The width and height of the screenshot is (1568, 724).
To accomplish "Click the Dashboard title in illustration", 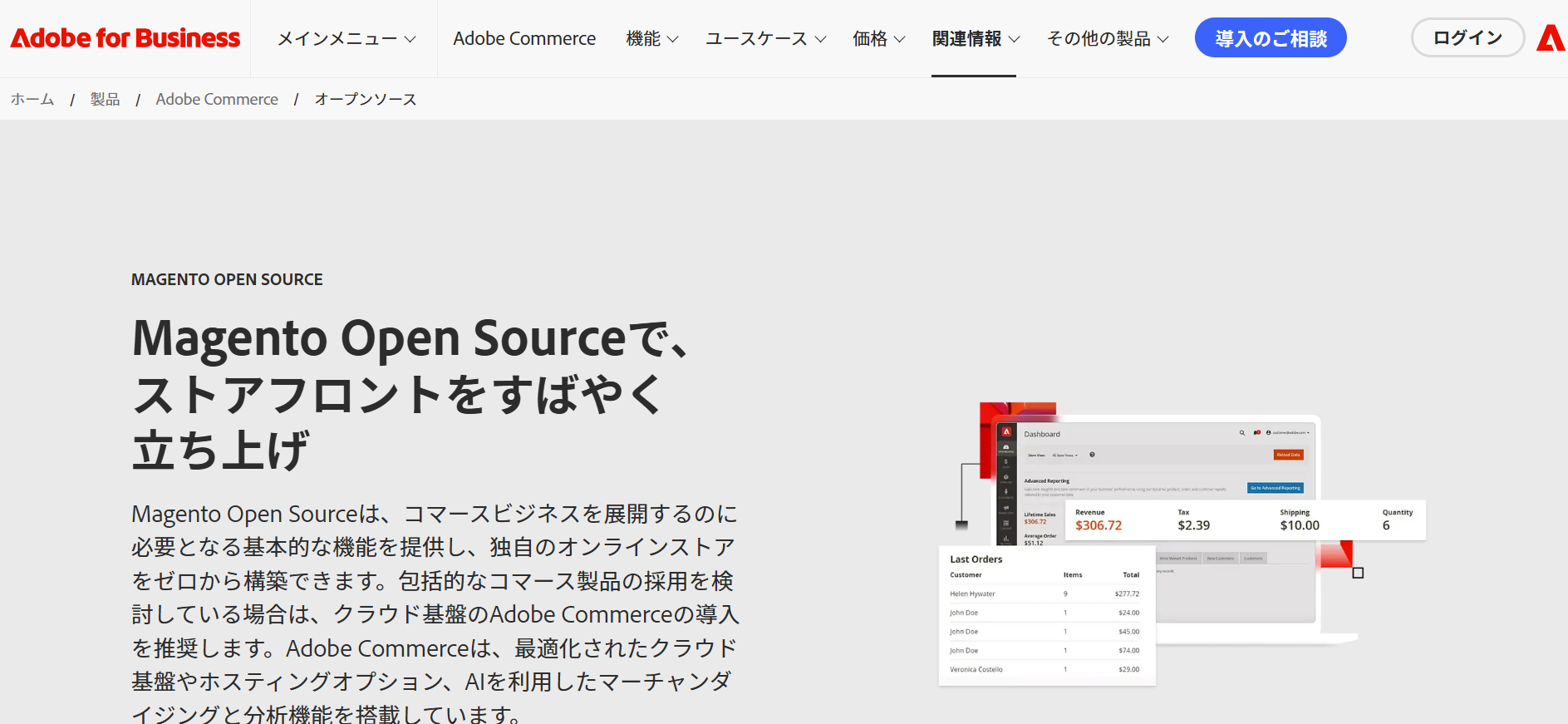I will click(1042, 434).
